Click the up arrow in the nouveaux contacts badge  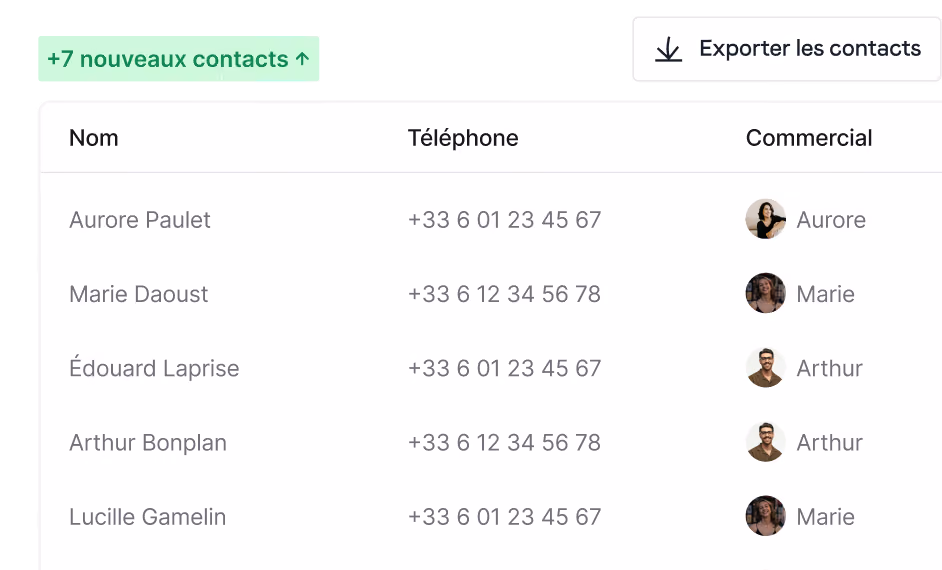pos(302,59)
